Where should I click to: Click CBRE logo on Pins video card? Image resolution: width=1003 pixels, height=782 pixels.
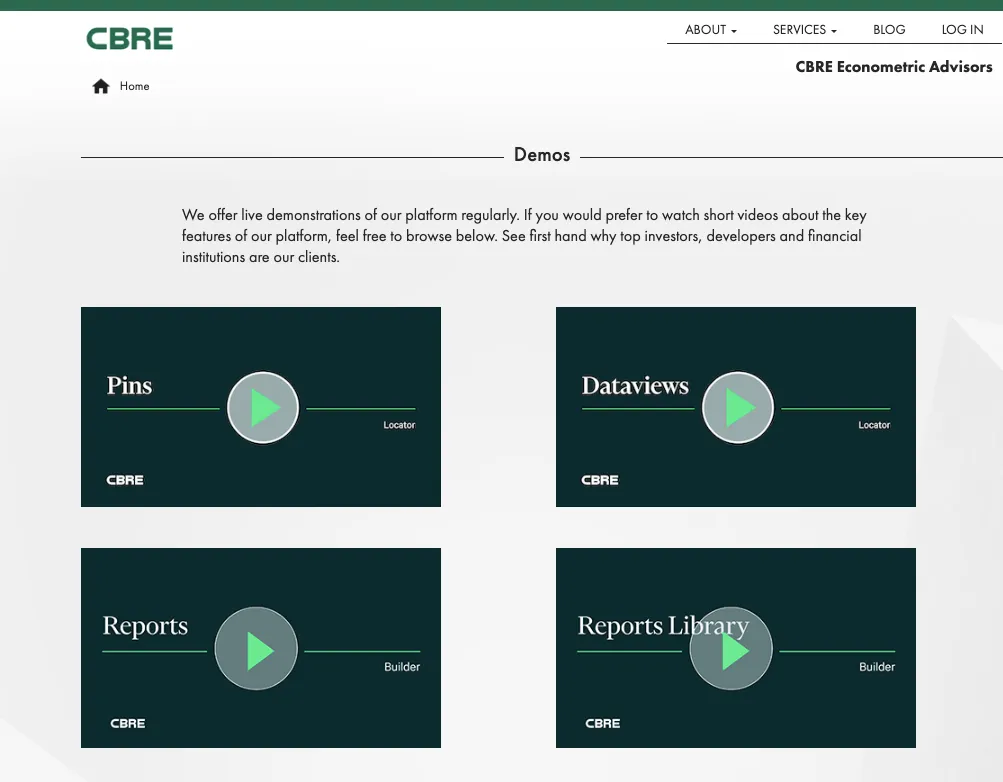tap(125, 480)
